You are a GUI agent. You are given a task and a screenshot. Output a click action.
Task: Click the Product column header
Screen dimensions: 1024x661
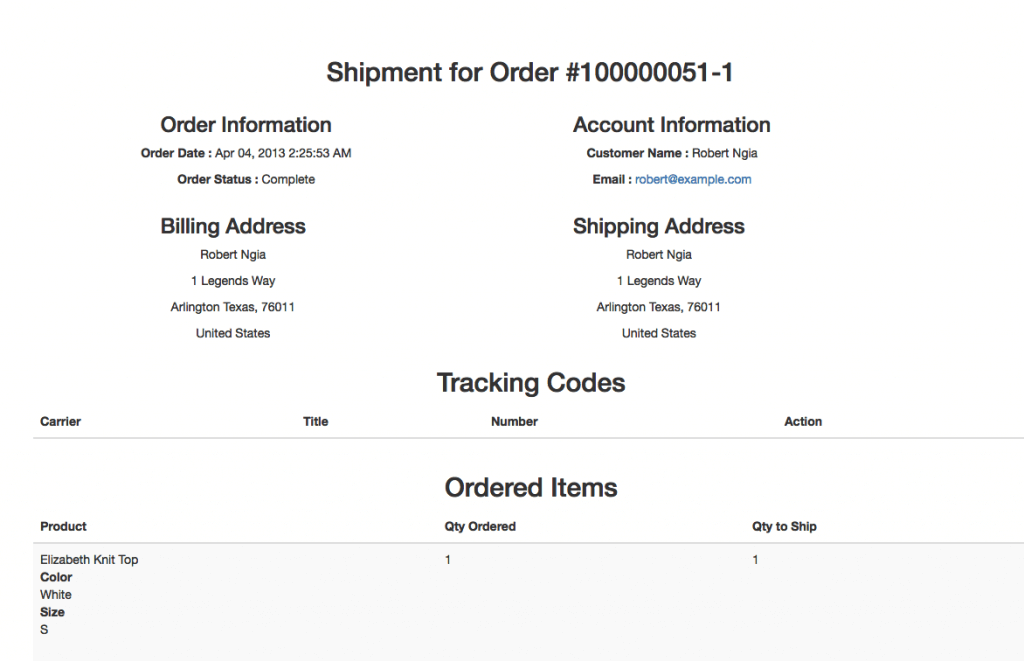pos(63,527)
